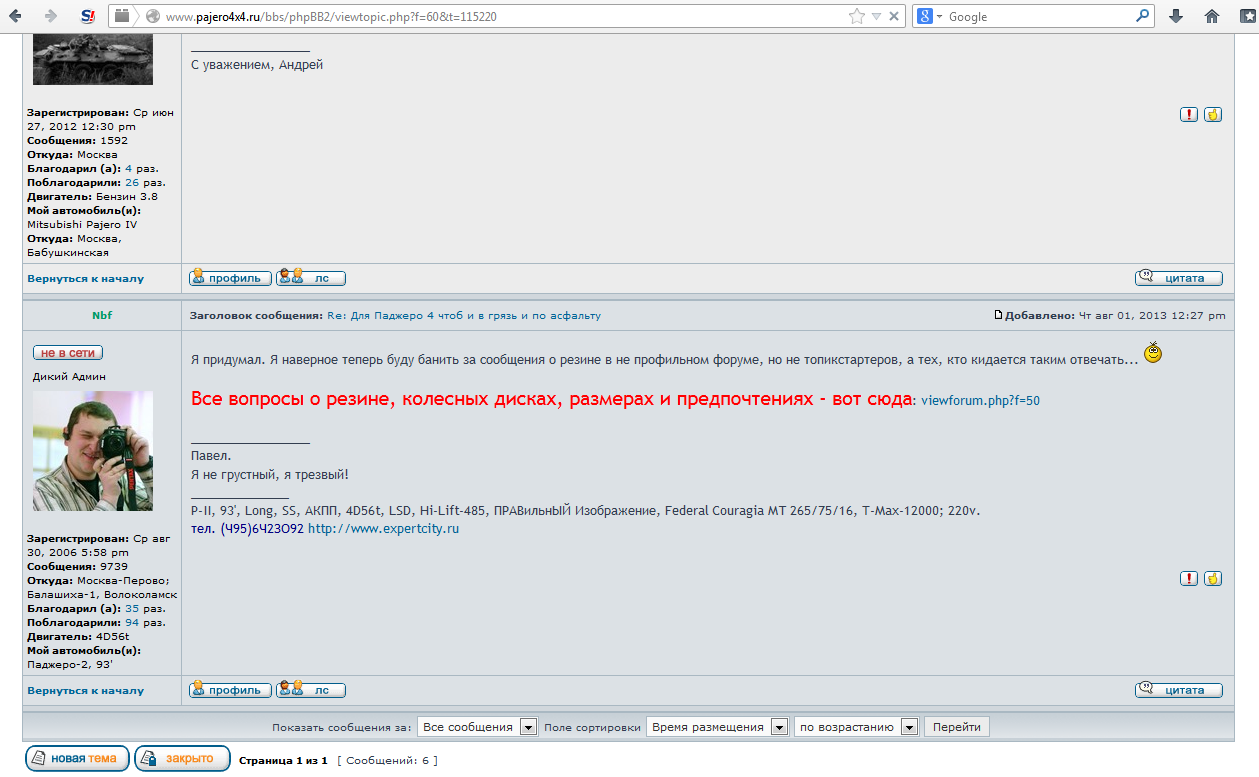The height and width of the screenshot is (777, 1259).
Task: Click Nbf's avatar photo with camera
Action: (93, 451)
